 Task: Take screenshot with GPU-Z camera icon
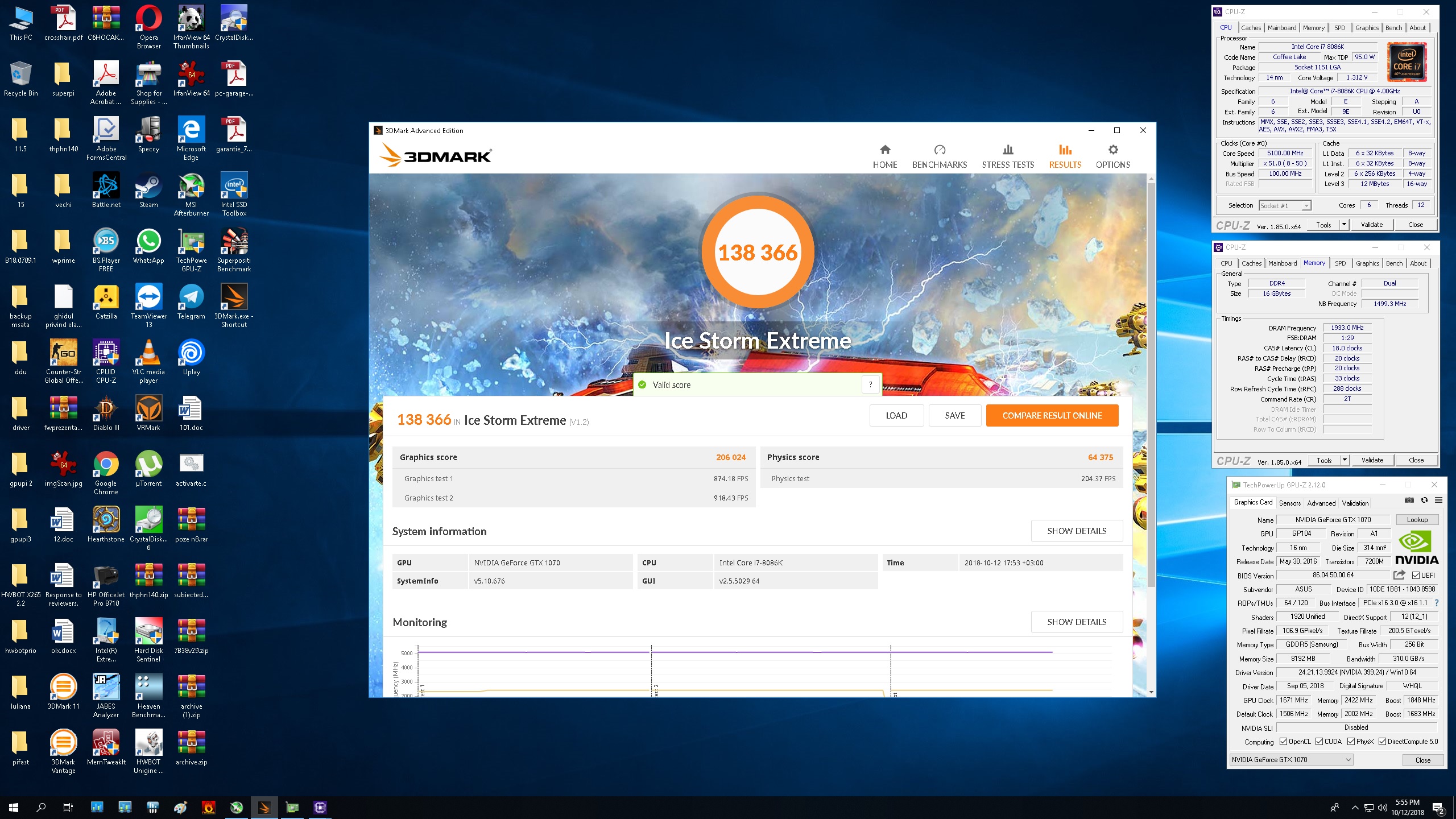[x=1409, y=500]
